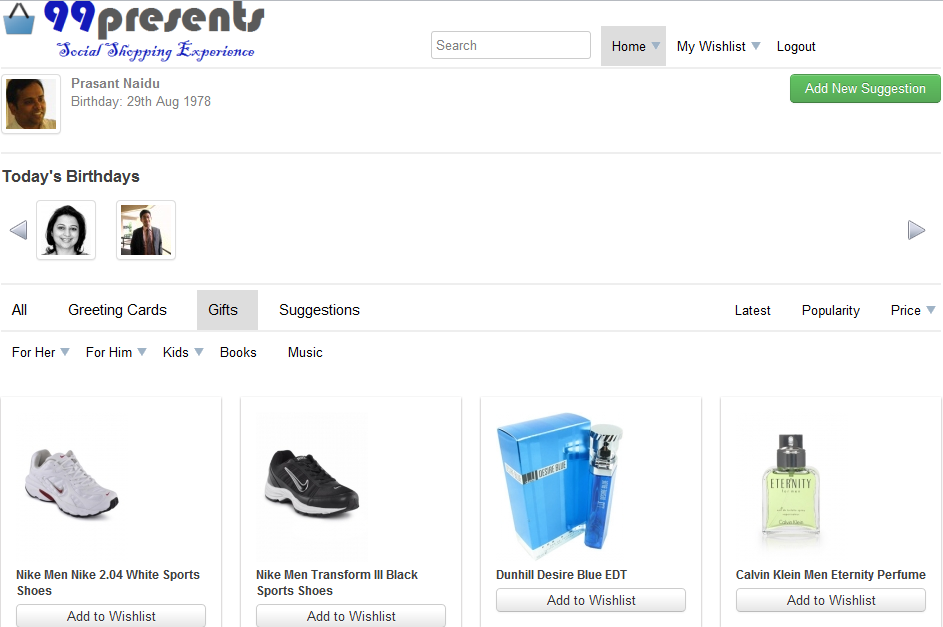Open Prasant Naidu's profile photo

[31, 104]
